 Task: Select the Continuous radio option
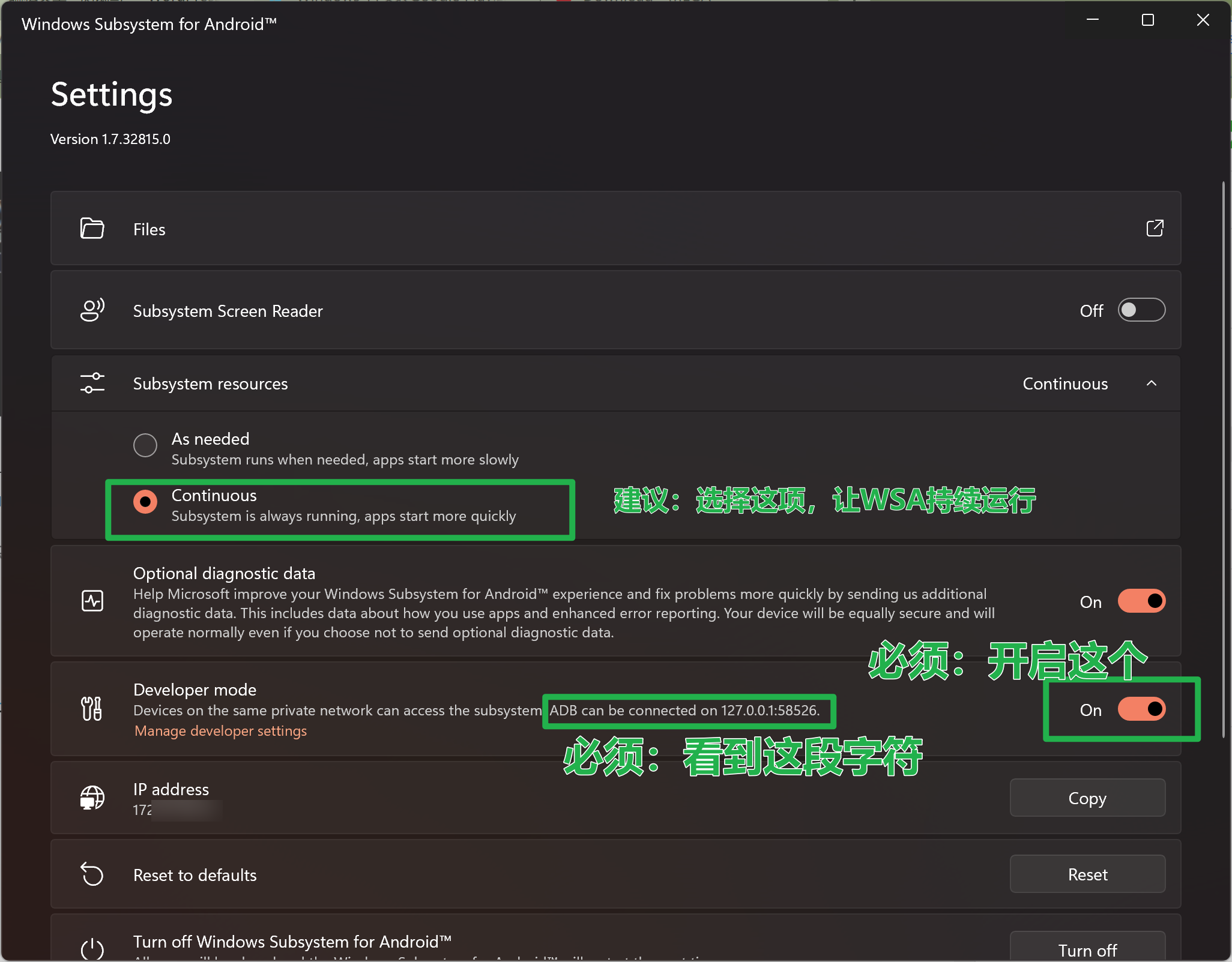coord(145,502)
